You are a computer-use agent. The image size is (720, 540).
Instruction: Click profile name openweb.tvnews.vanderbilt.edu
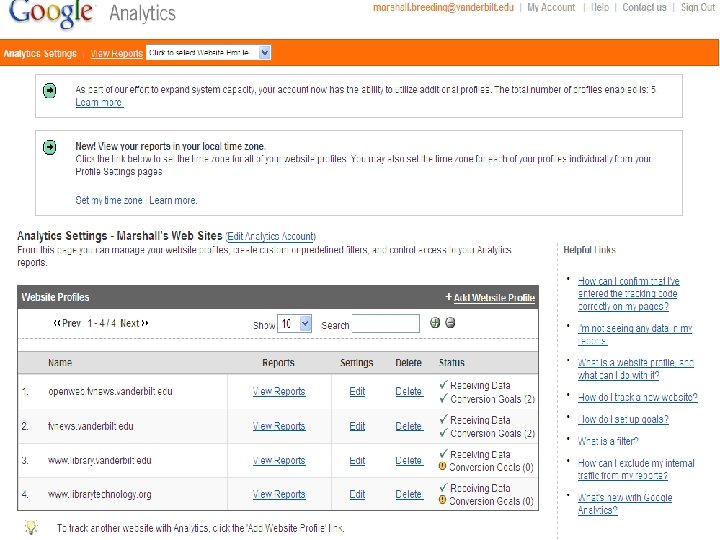pyautogui.click(x=110, y=392)
